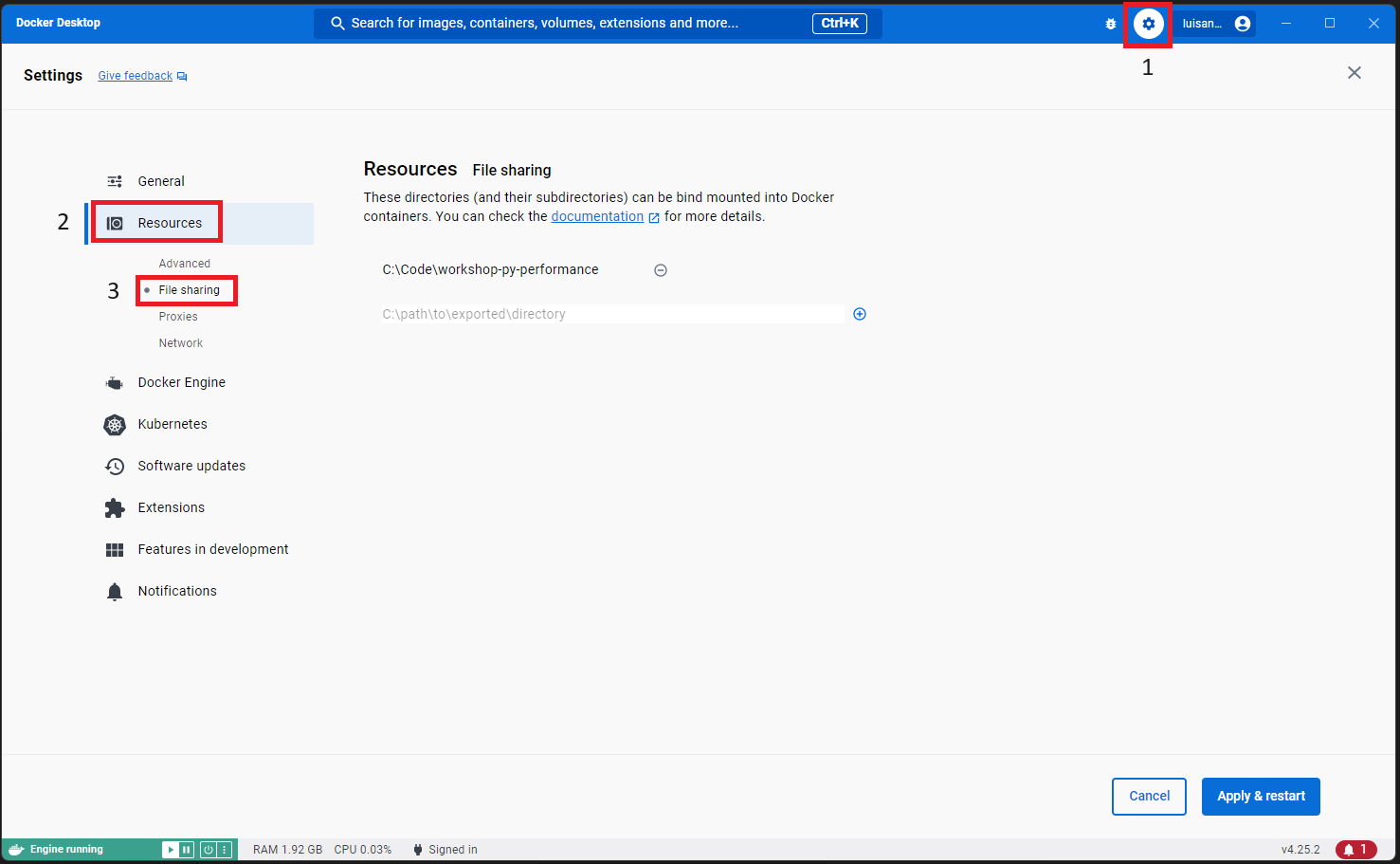The width and height of the screenshot is (1400, 864).
Task: Pause the Docker engine
Action: pos(187,850)
